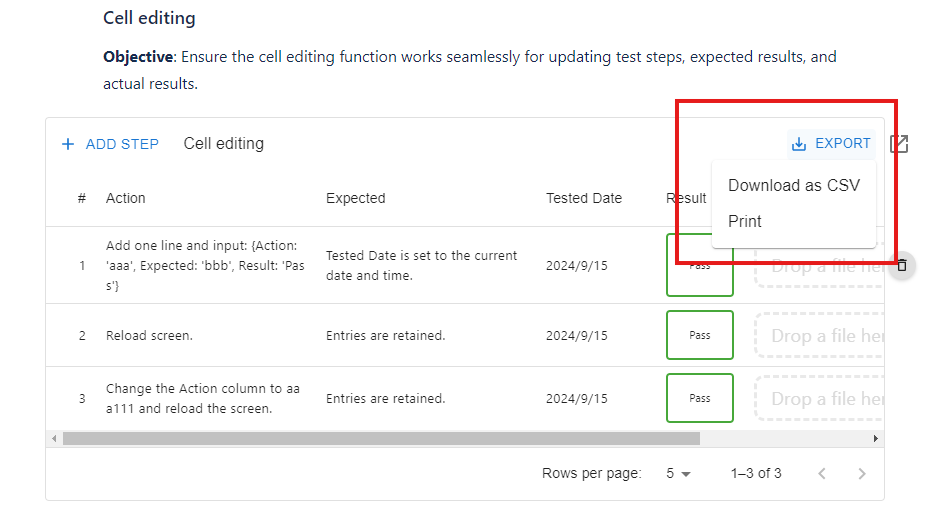
Task: Open the EXPORT download menu
Action: coord(831,144)
